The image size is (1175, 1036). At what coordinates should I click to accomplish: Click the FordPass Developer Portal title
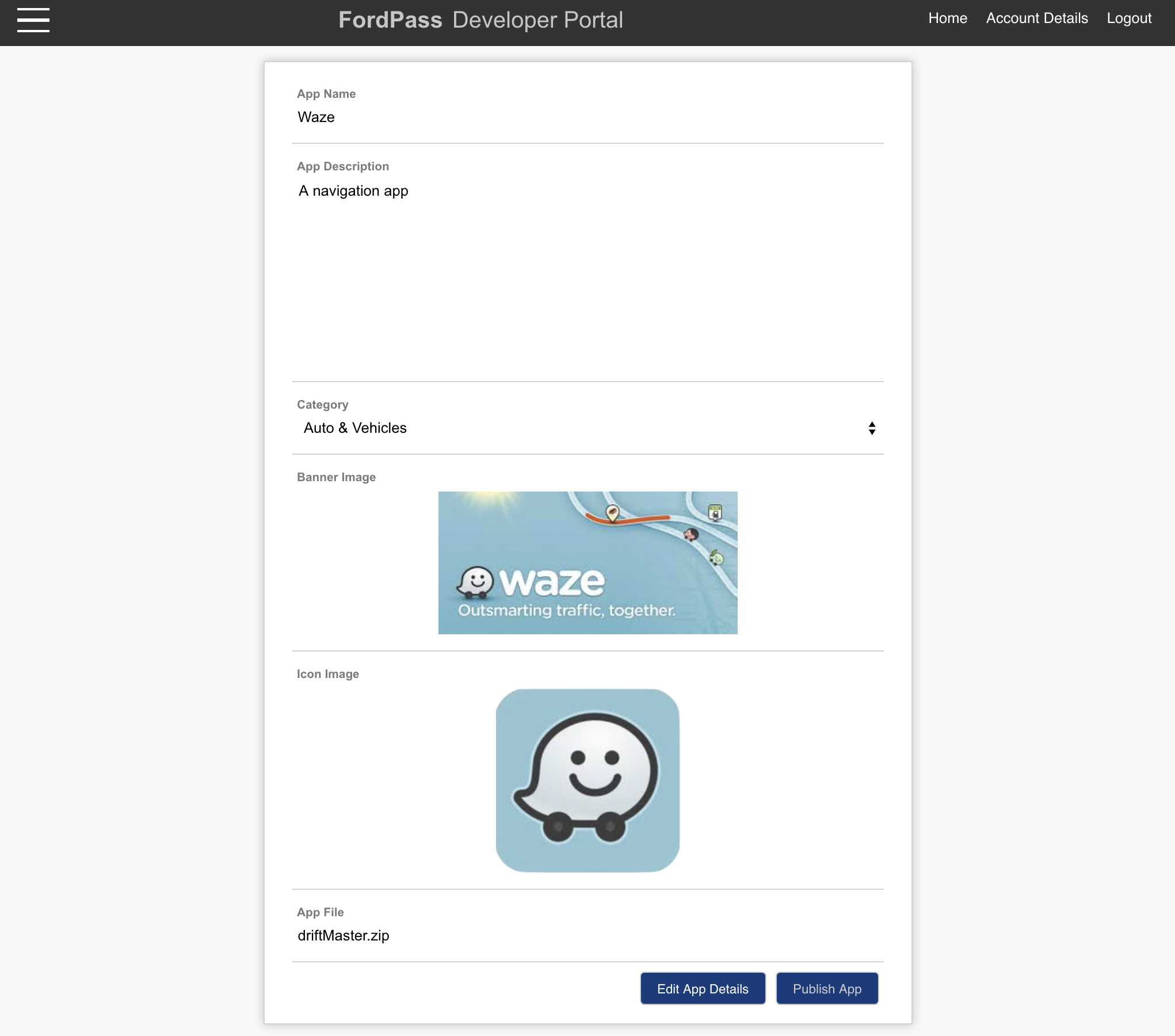point(480,20)
